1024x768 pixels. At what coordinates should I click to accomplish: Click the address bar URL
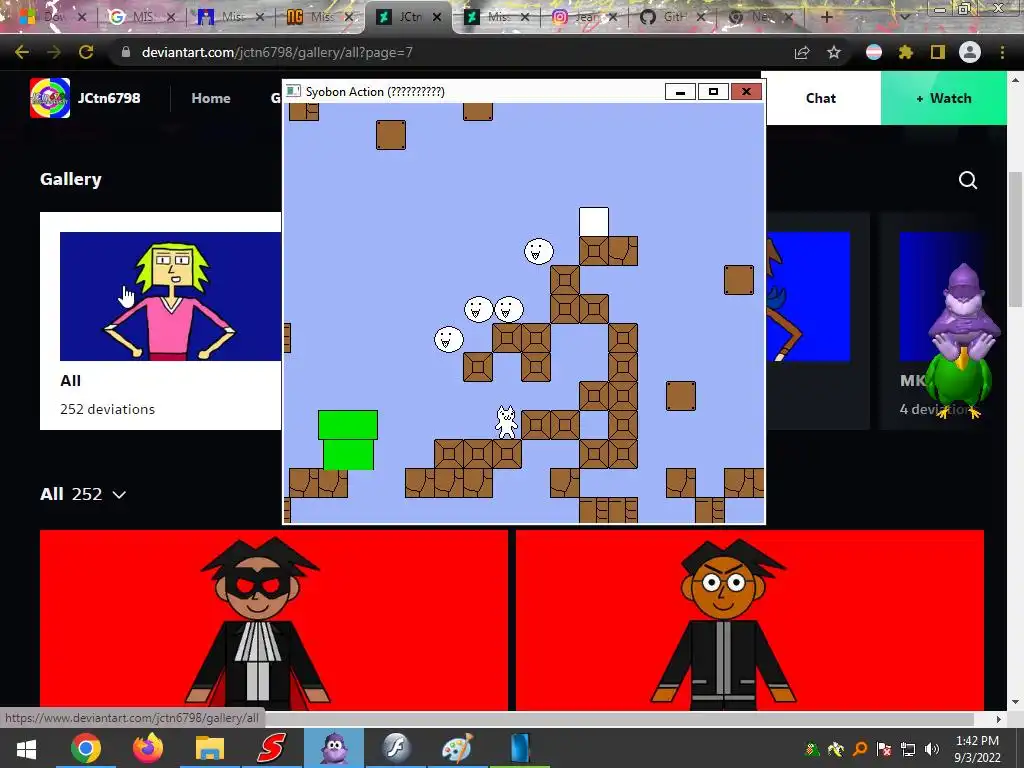point(278,52)
